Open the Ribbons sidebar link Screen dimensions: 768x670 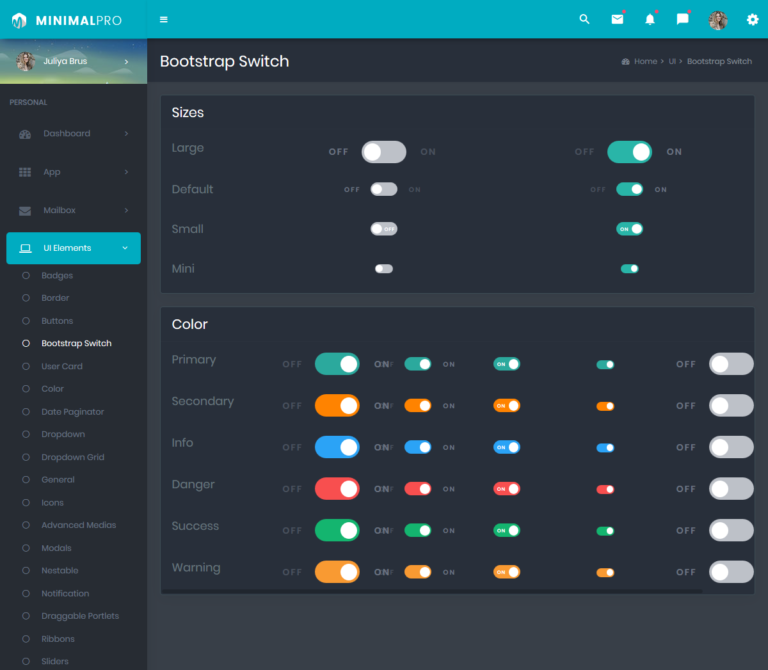tap(58, 639)
